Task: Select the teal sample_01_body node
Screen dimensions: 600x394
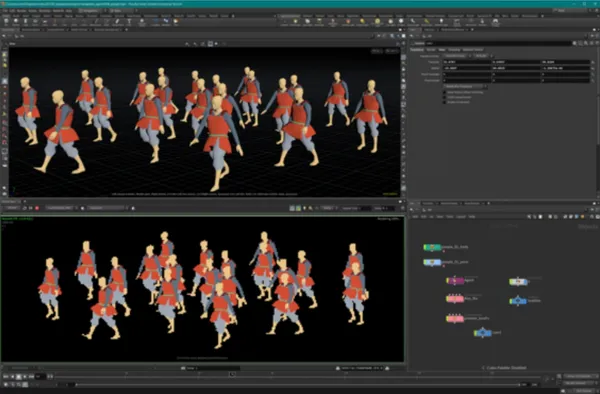Action: [432, 247]
